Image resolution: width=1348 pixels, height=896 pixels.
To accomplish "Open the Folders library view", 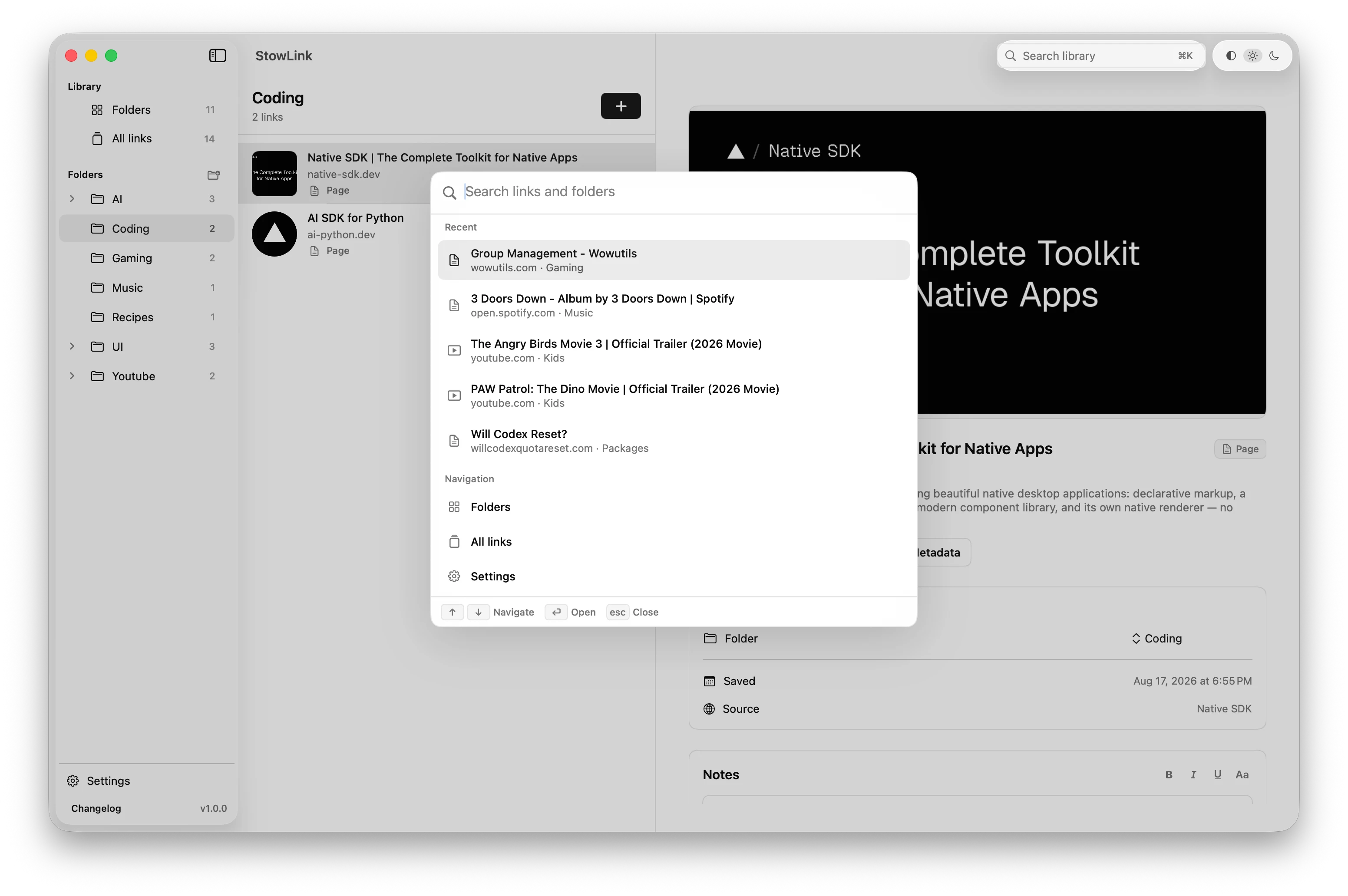I will (x=146, y=110).
